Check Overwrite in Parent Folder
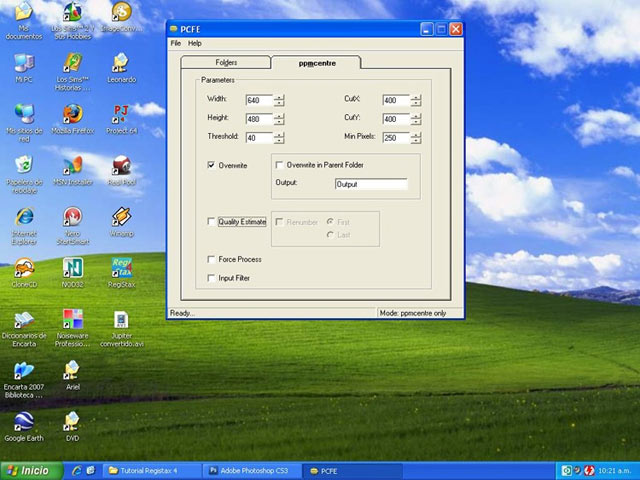 pyautogui.click(x=280, y=165)
